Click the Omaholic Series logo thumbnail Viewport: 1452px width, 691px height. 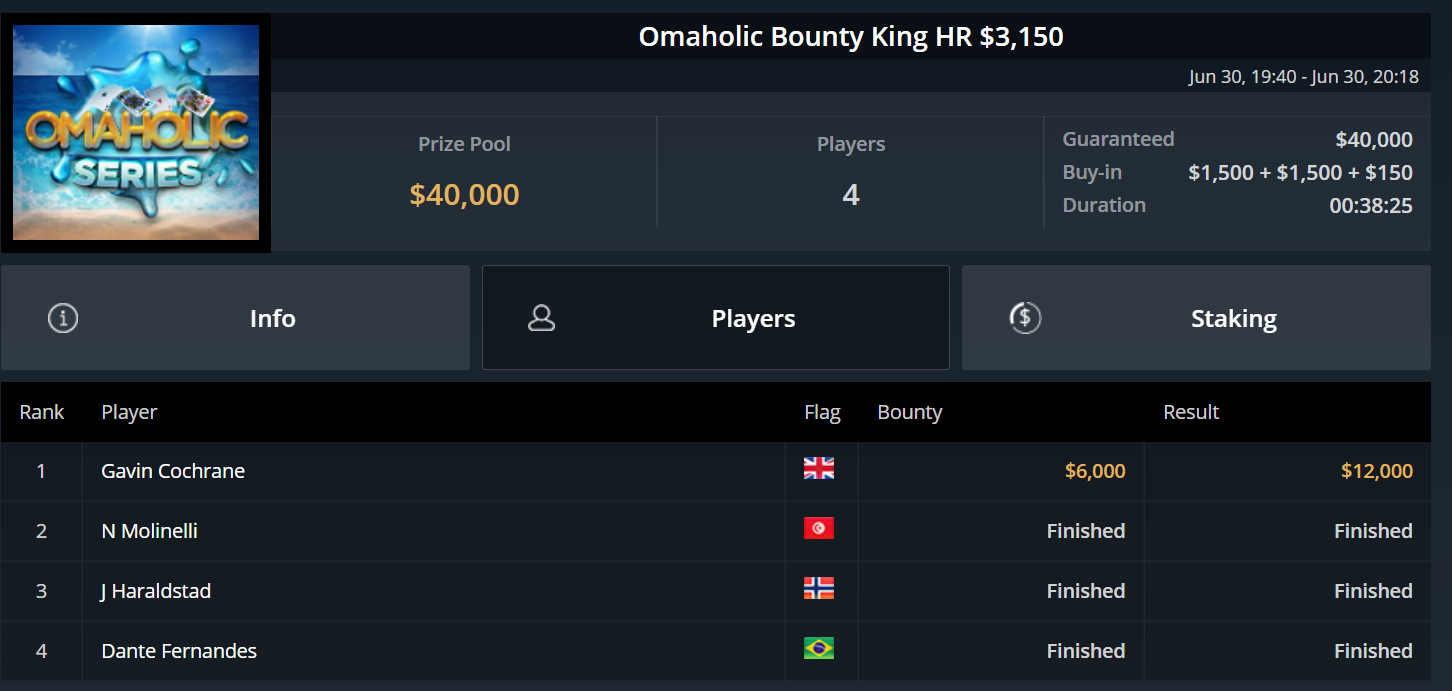[x=136, y=132]
